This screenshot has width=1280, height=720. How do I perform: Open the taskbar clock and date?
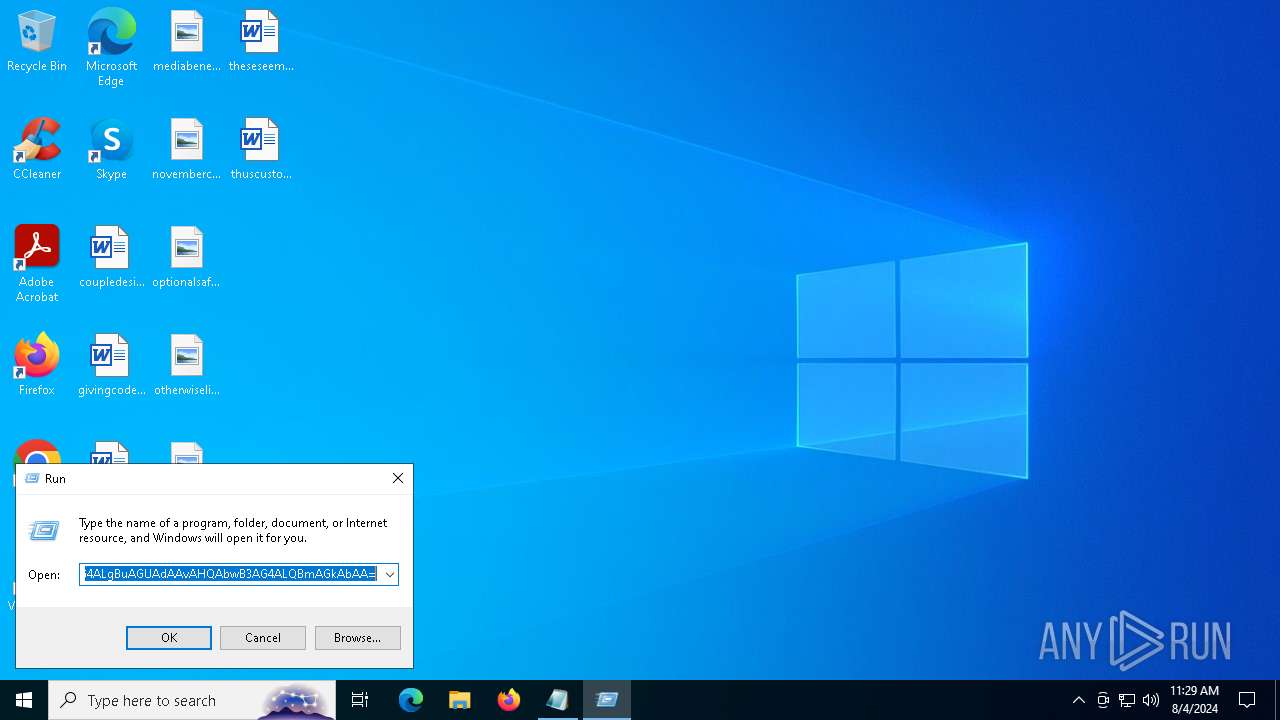tap(1194, 700)
